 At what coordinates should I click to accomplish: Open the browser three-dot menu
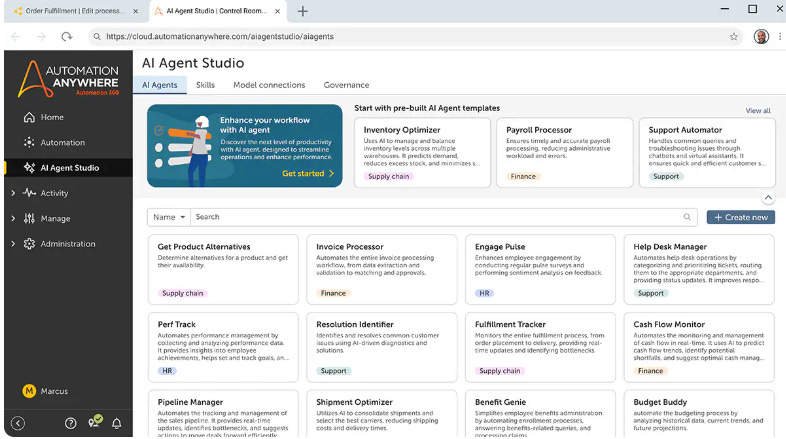point(780,37)
